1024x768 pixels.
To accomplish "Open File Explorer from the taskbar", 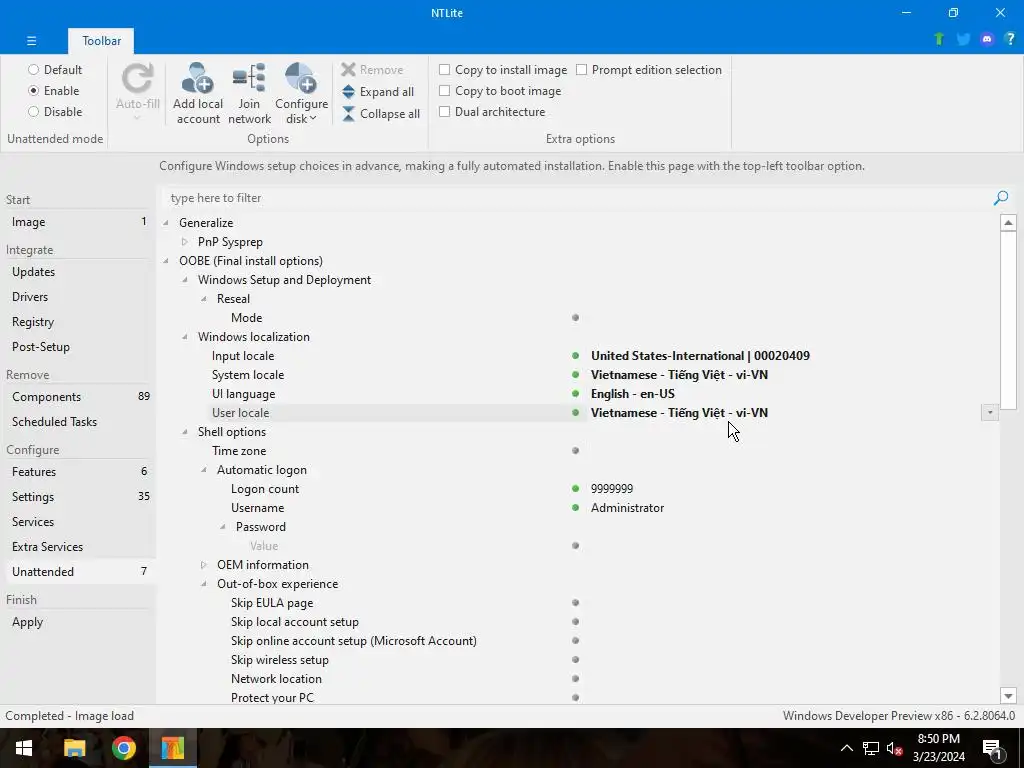I will [74, 748].
